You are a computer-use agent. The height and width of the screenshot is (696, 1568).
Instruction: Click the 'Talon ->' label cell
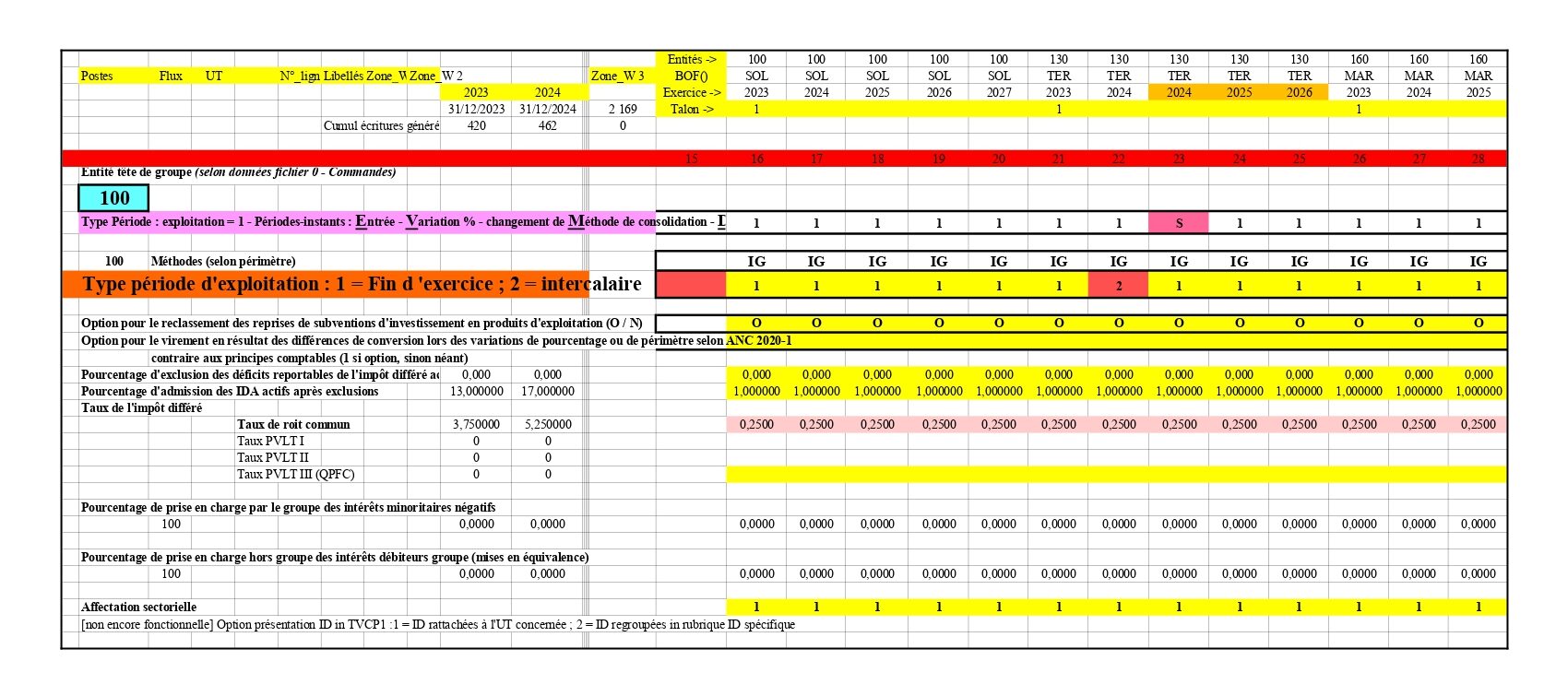pyautogui.click(x=691, y=109)
